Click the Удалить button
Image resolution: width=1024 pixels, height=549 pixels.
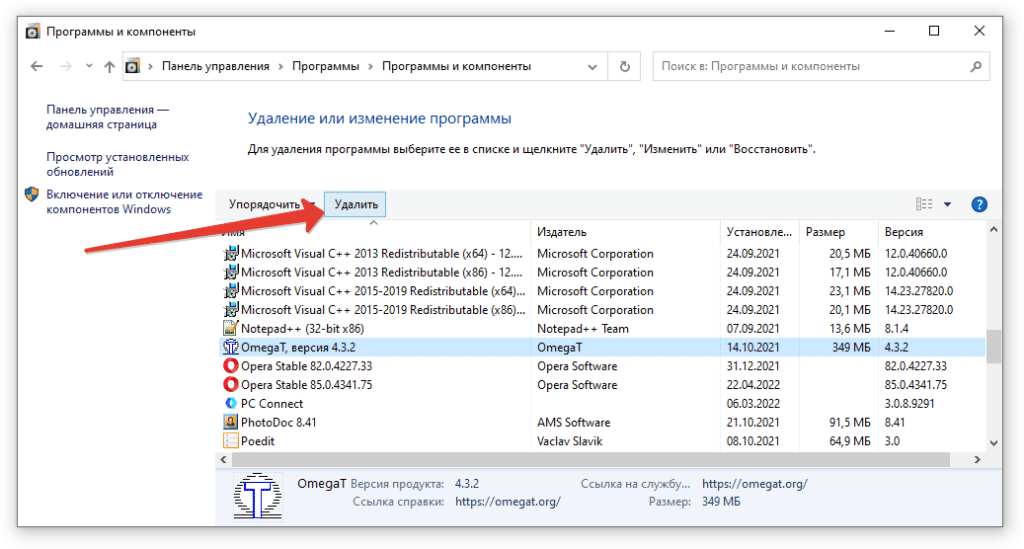(x=356, y=204)
